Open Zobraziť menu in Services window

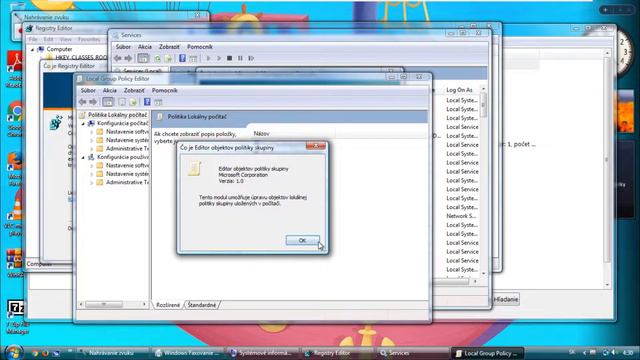(169, 47)
